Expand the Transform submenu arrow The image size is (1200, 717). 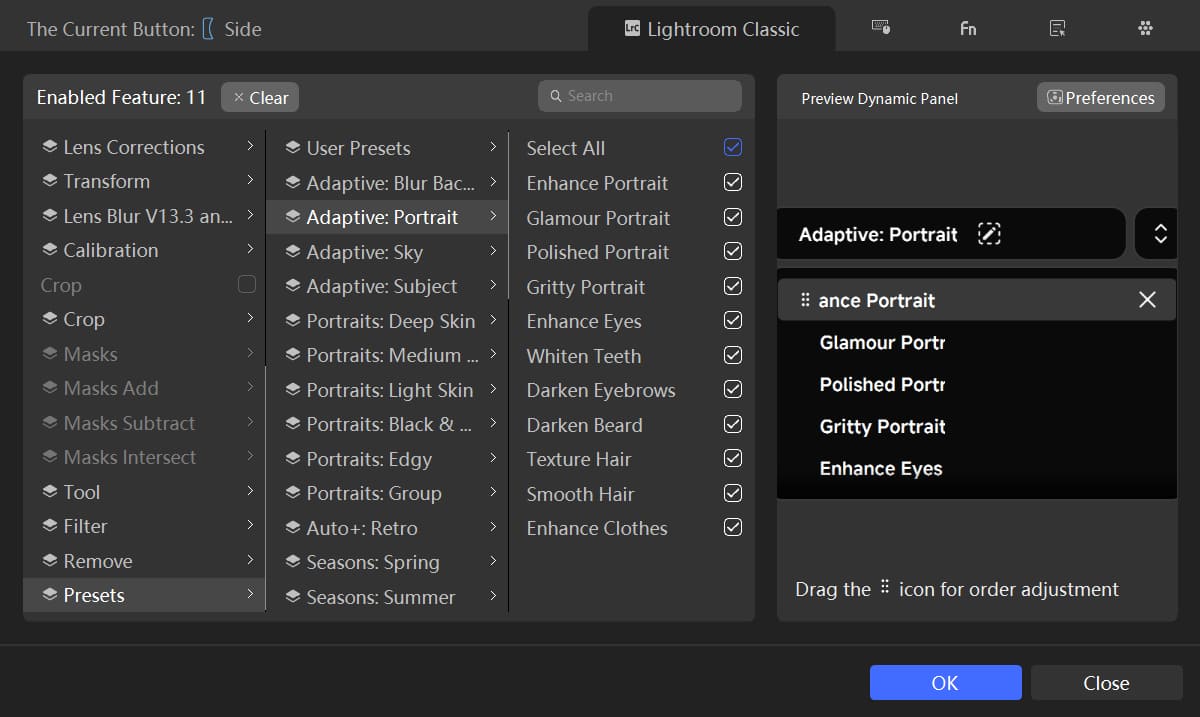[250, 181]
